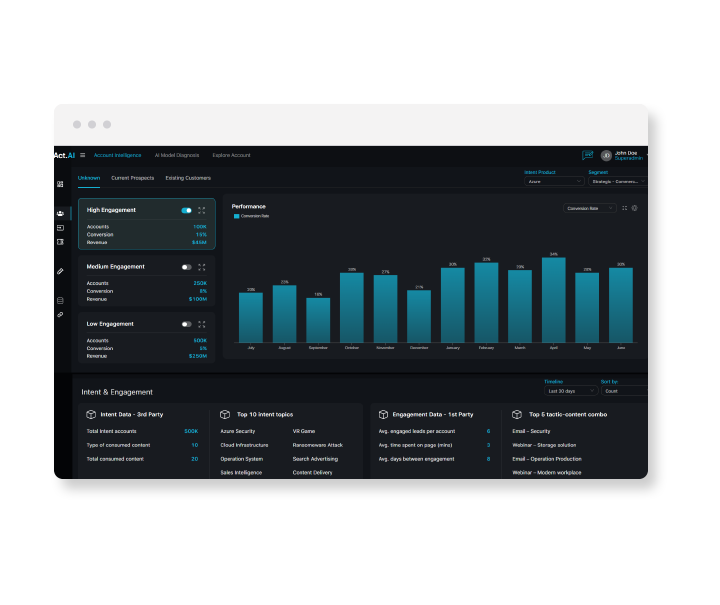Open the hamburger menu beside Act.AI logo
The height and width of the screenshot is (605, 720).
point(82,155)
